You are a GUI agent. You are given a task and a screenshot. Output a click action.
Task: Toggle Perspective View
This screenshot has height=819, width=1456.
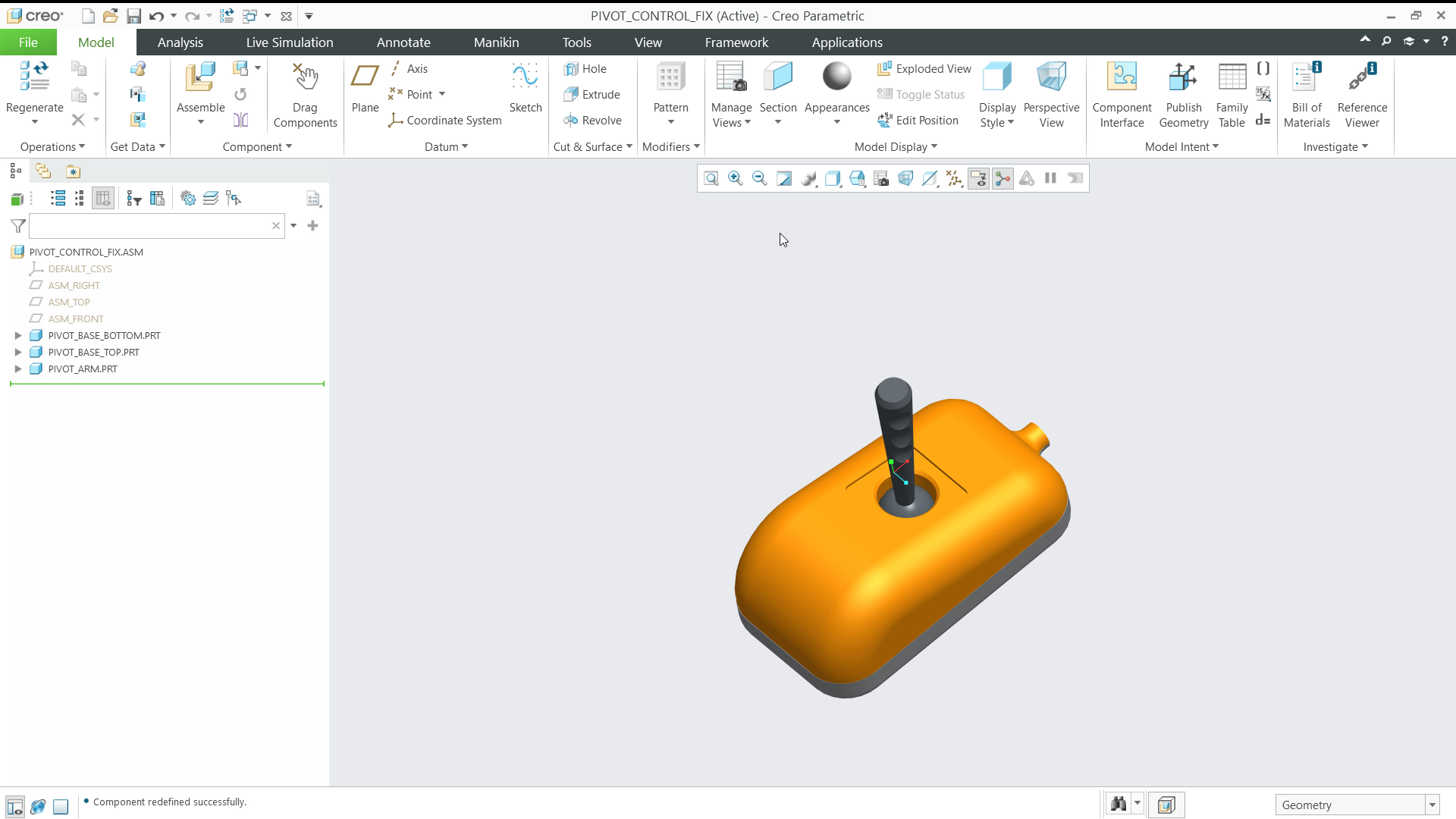click(1051, 95)
